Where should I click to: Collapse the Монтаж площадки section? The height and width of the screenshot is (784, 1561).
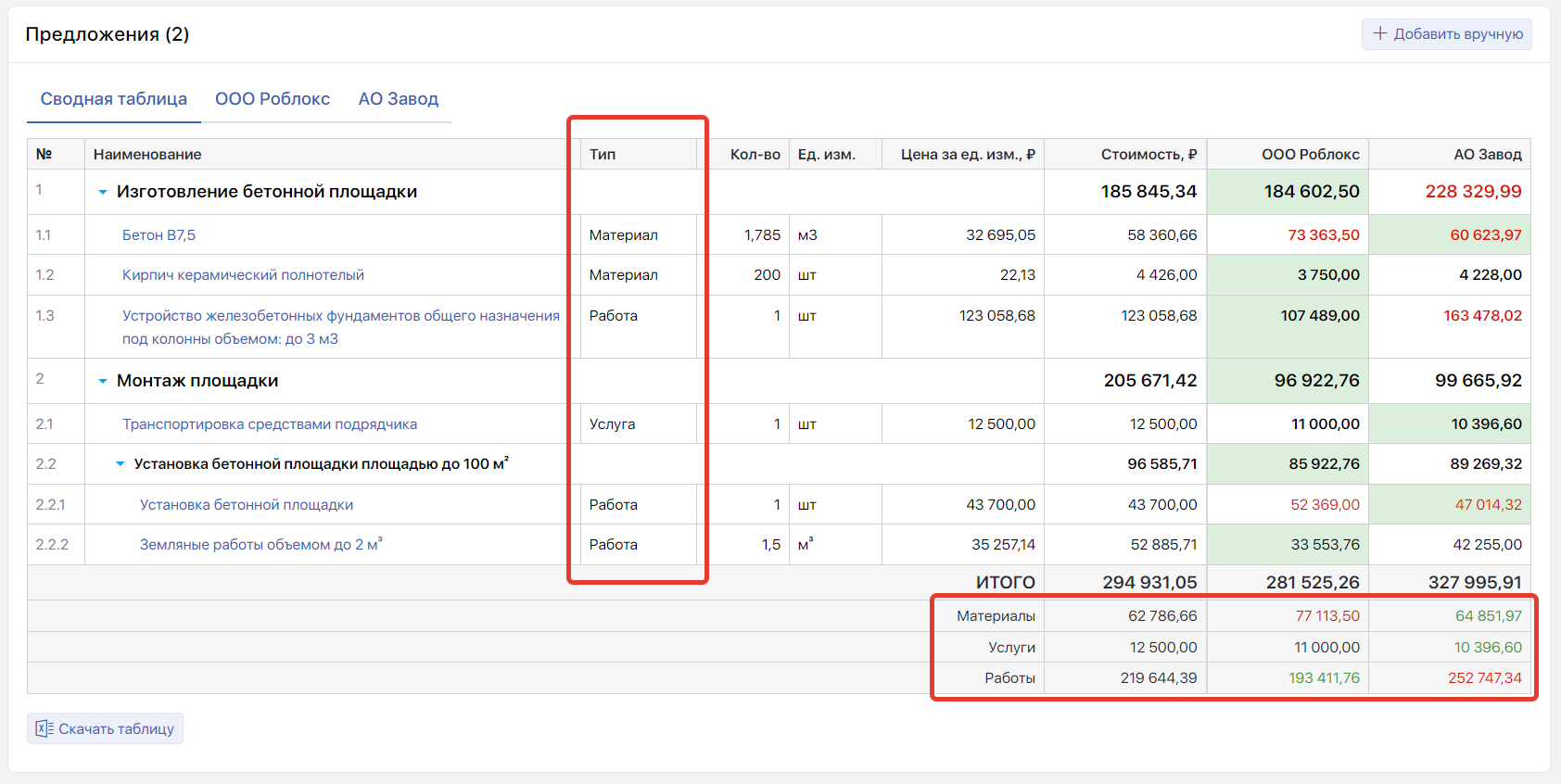[x=103, y=381]
